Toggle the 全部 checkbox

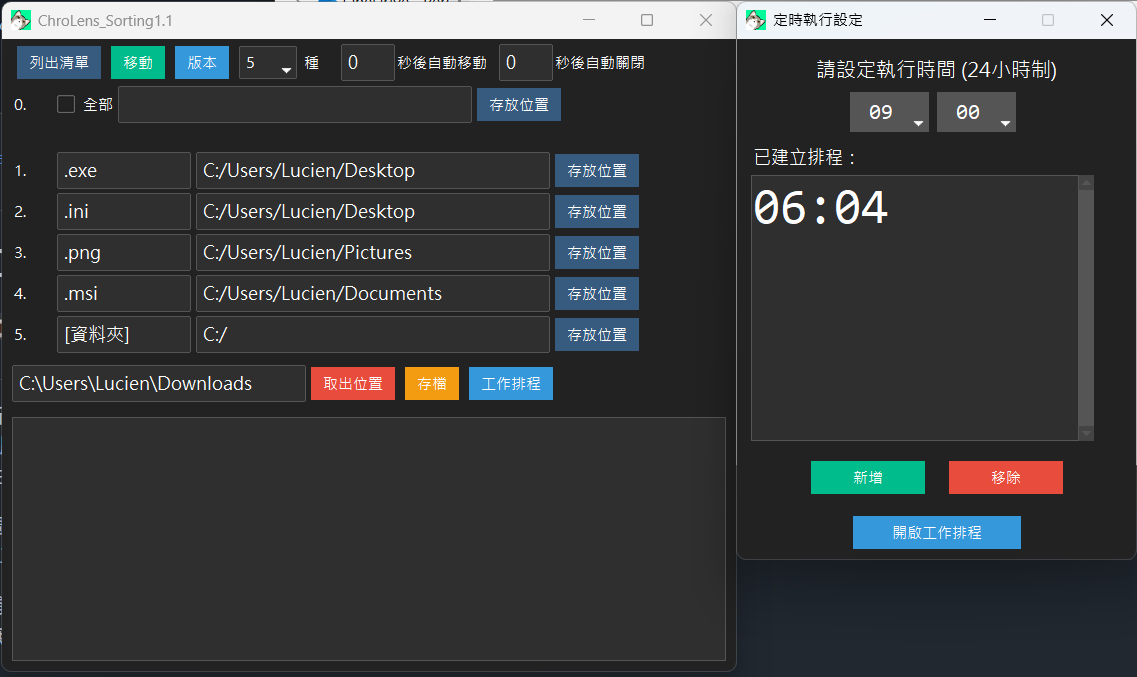click(x=66, y=104)
